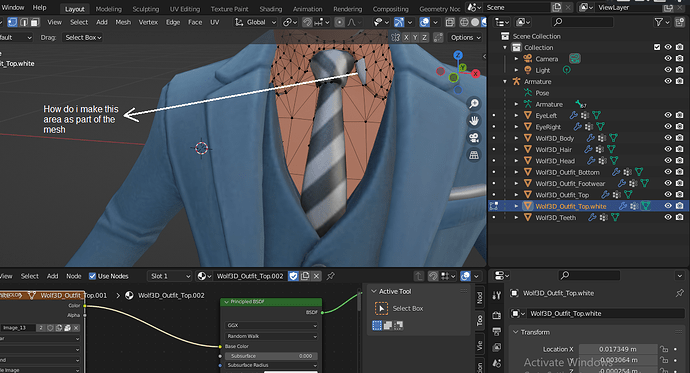Select wireframe shading mode
This screenshot has height=373, width=690.
coord(464,22)
